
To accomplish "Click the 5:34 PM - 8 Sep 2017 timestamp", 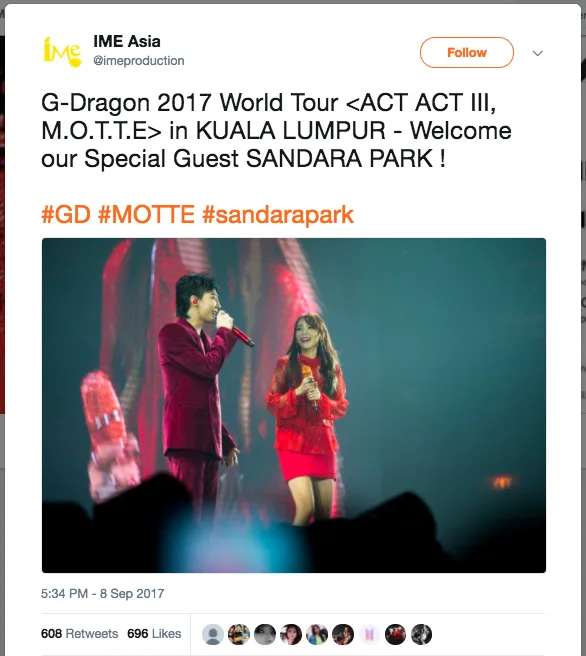I will [102, 594].
